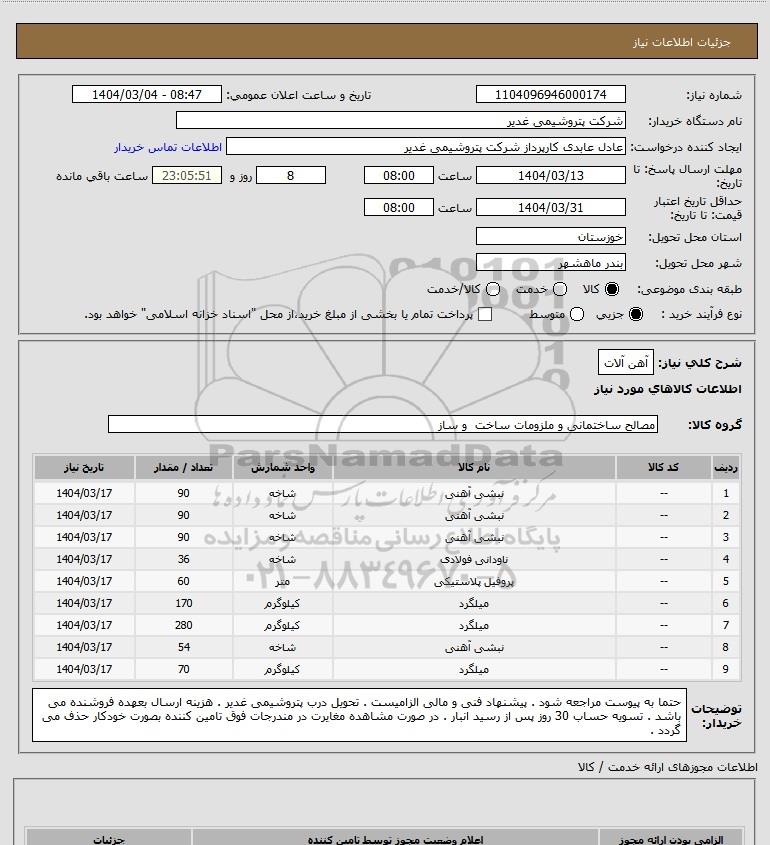Click the نام کالا column header
The height and width of the screenshot is (845, 770).
474,468
